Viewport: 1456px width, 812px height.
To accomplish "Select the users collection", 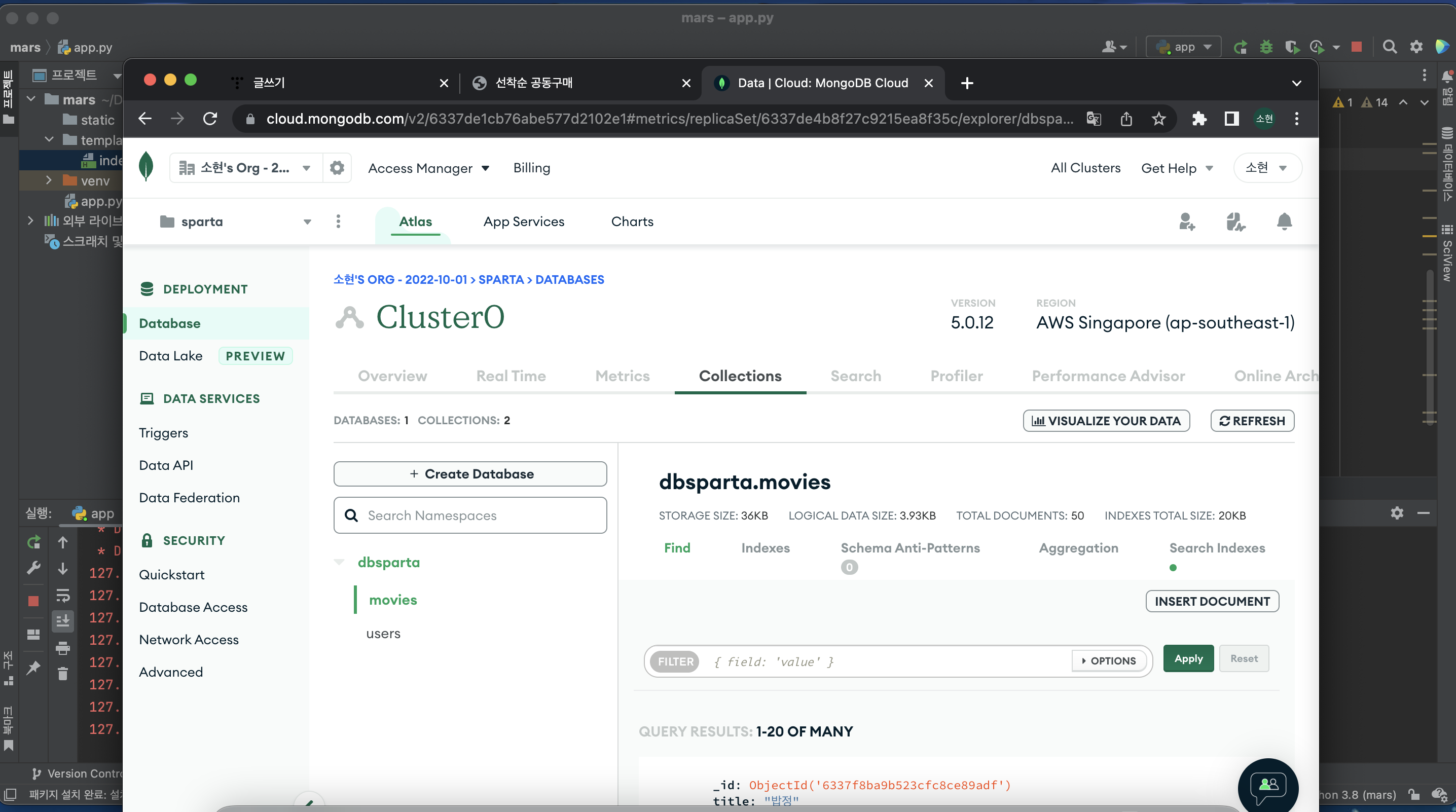I will pyautogui.click(x=383, y=634).
